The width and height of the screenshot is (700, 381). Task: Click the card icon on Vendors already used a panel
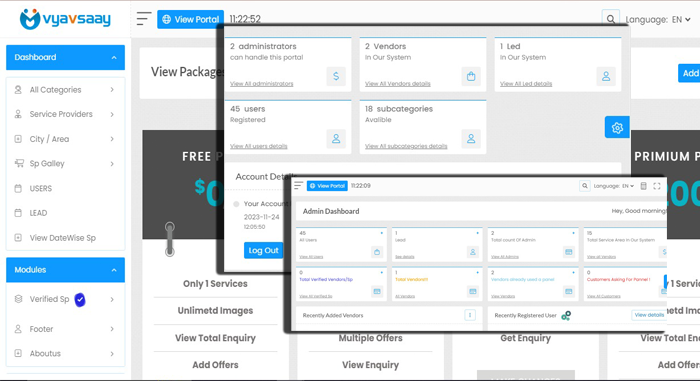(568, 291)
